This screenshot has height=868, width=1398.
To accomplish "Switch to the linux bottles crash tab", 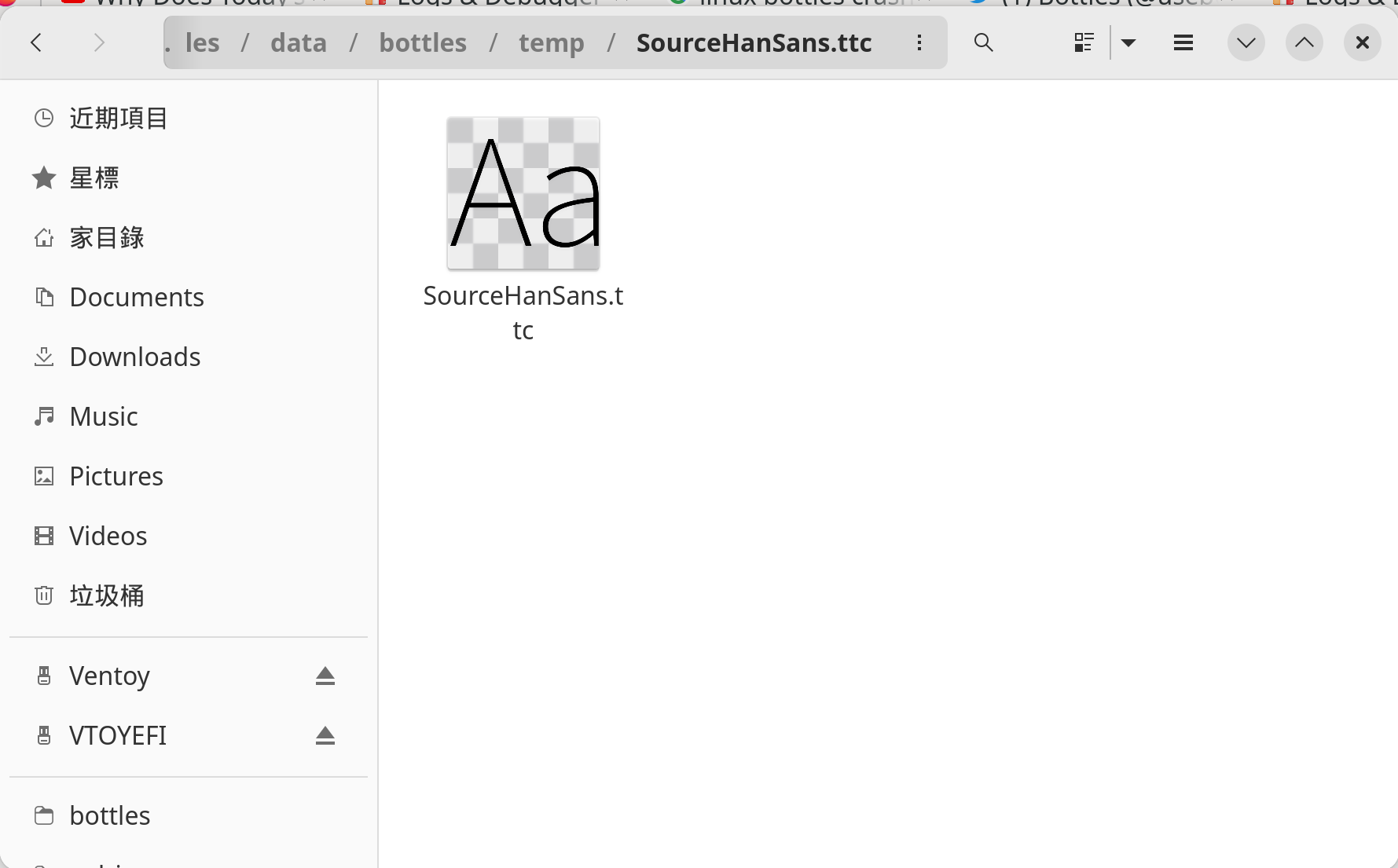I will click(794, 4).
